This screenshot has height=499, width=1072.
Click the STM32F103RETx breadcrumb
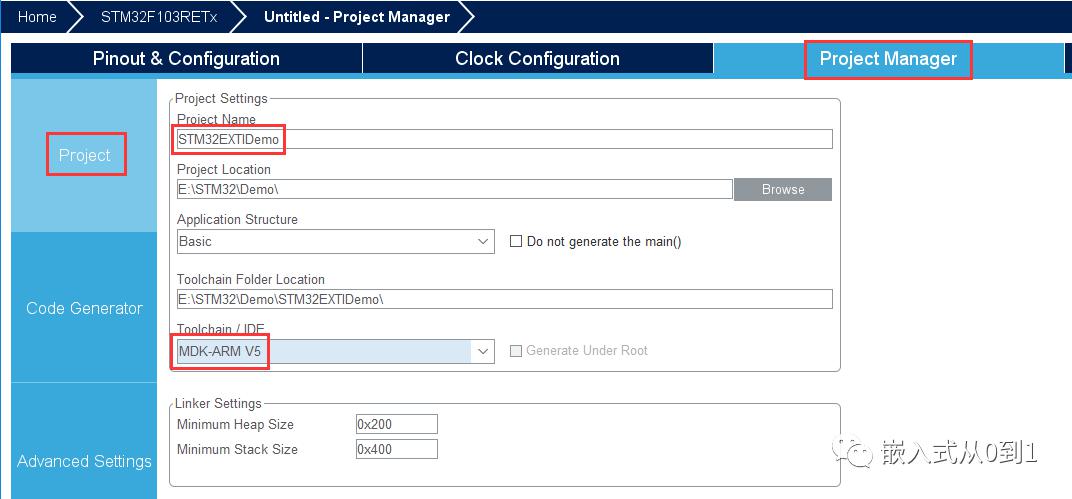tap(159, 17)
